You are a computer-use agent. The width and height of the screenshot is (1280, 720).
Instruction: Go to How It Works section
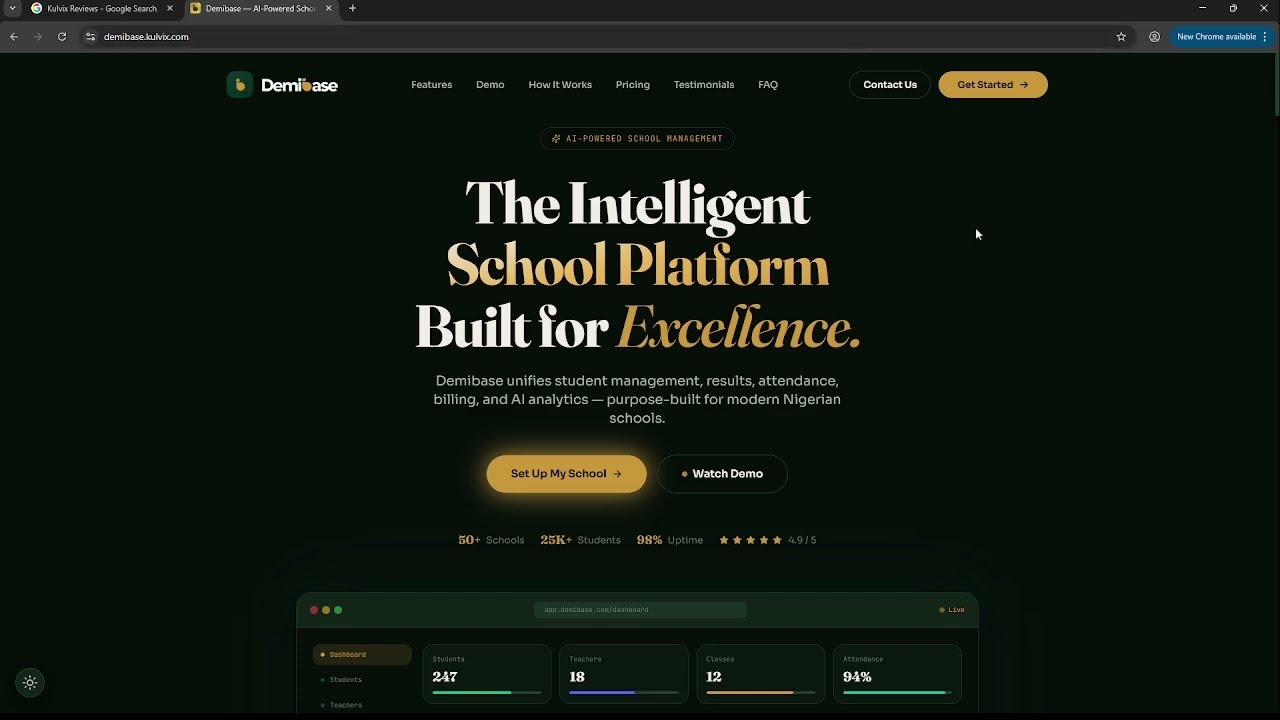[x=560, y=85]
